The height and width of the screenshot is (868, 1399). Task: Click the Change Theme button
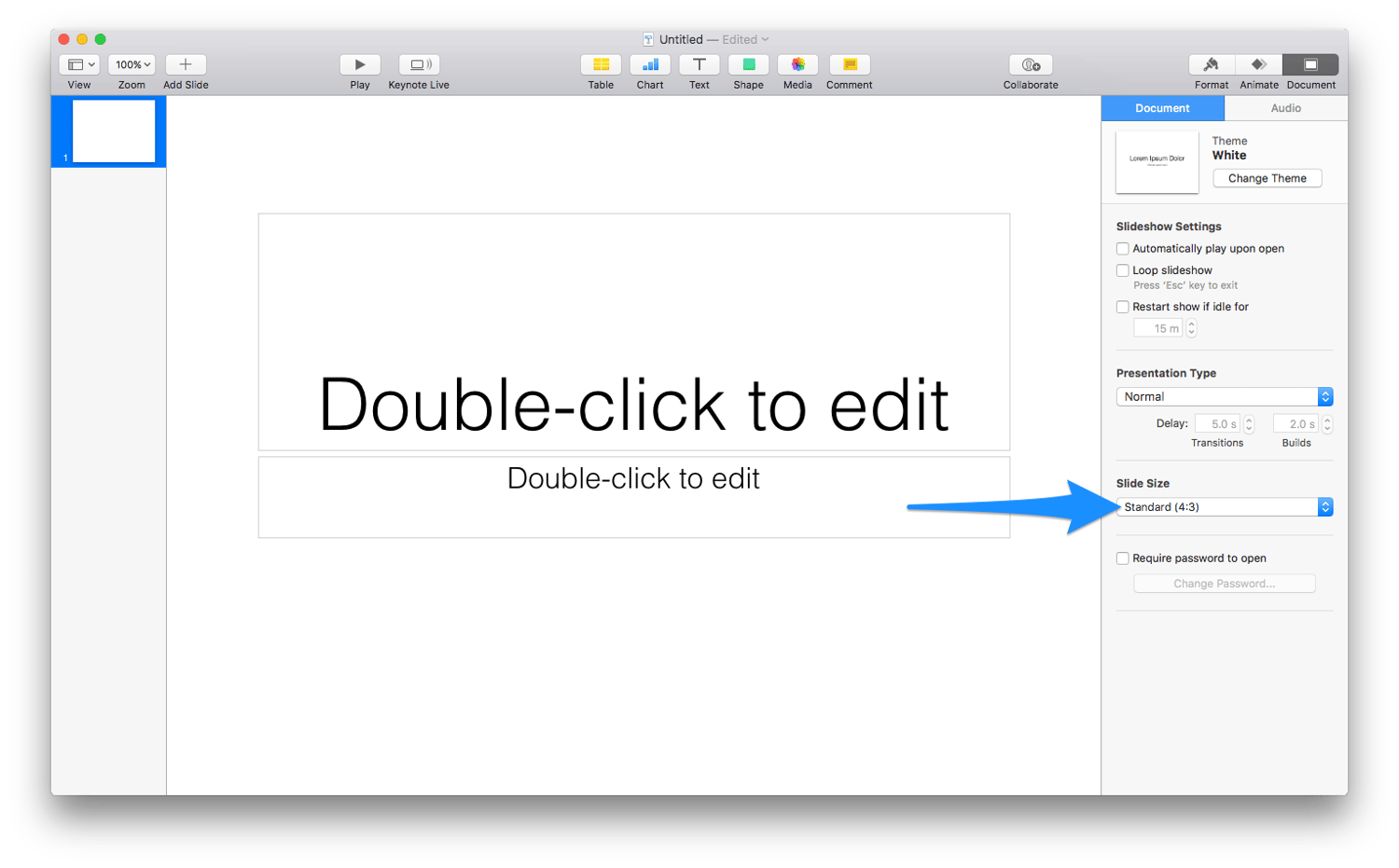[1267, 177]
